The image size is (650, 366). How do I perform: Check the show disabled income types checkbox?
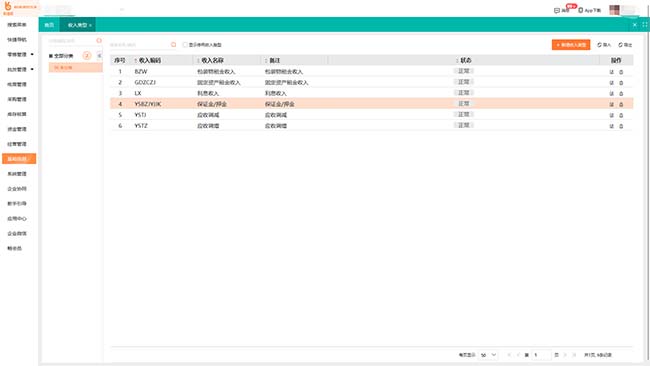point(185,45)
